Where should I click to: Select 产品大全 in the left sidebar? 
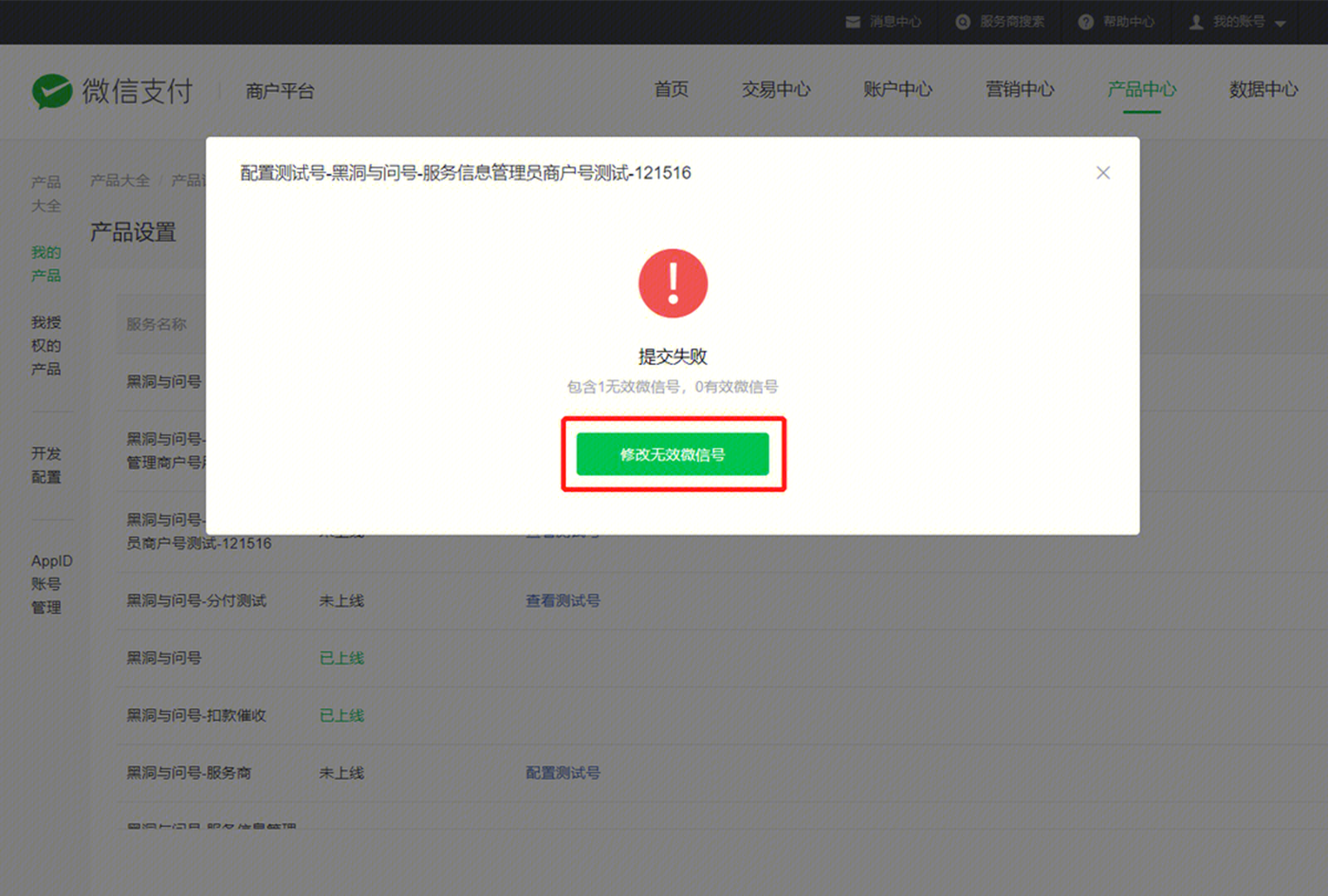click(x=46, y=193)
